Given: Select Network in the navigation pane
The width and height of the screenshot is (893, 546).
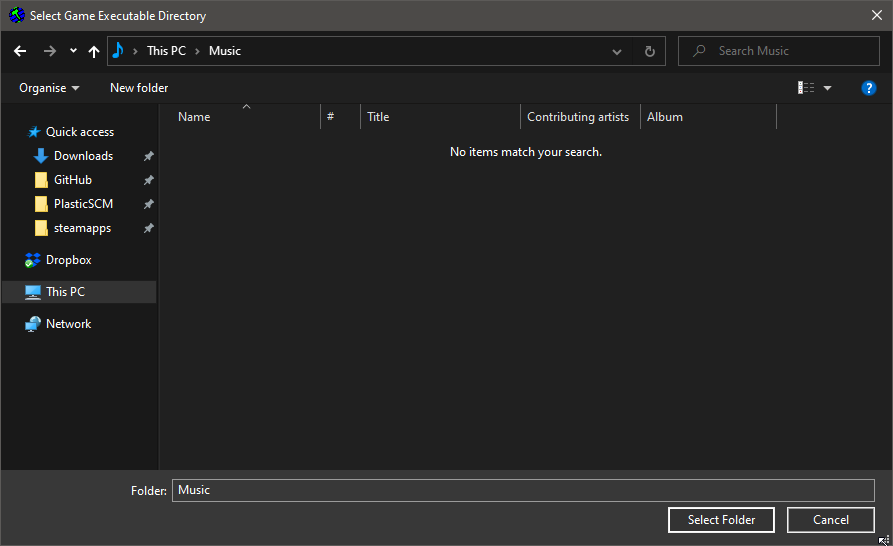Looking at the screenshot, I should click(68, 324).
